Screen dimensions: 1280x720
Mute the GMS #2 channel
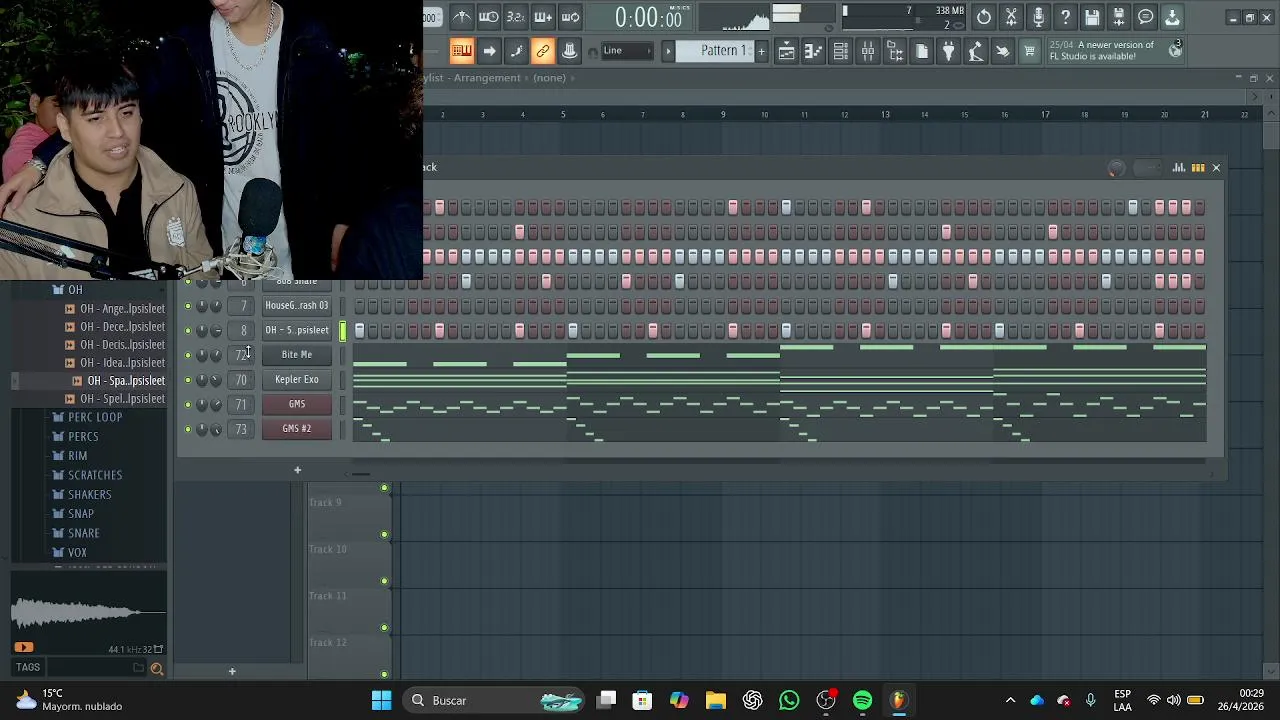(187, 429)
